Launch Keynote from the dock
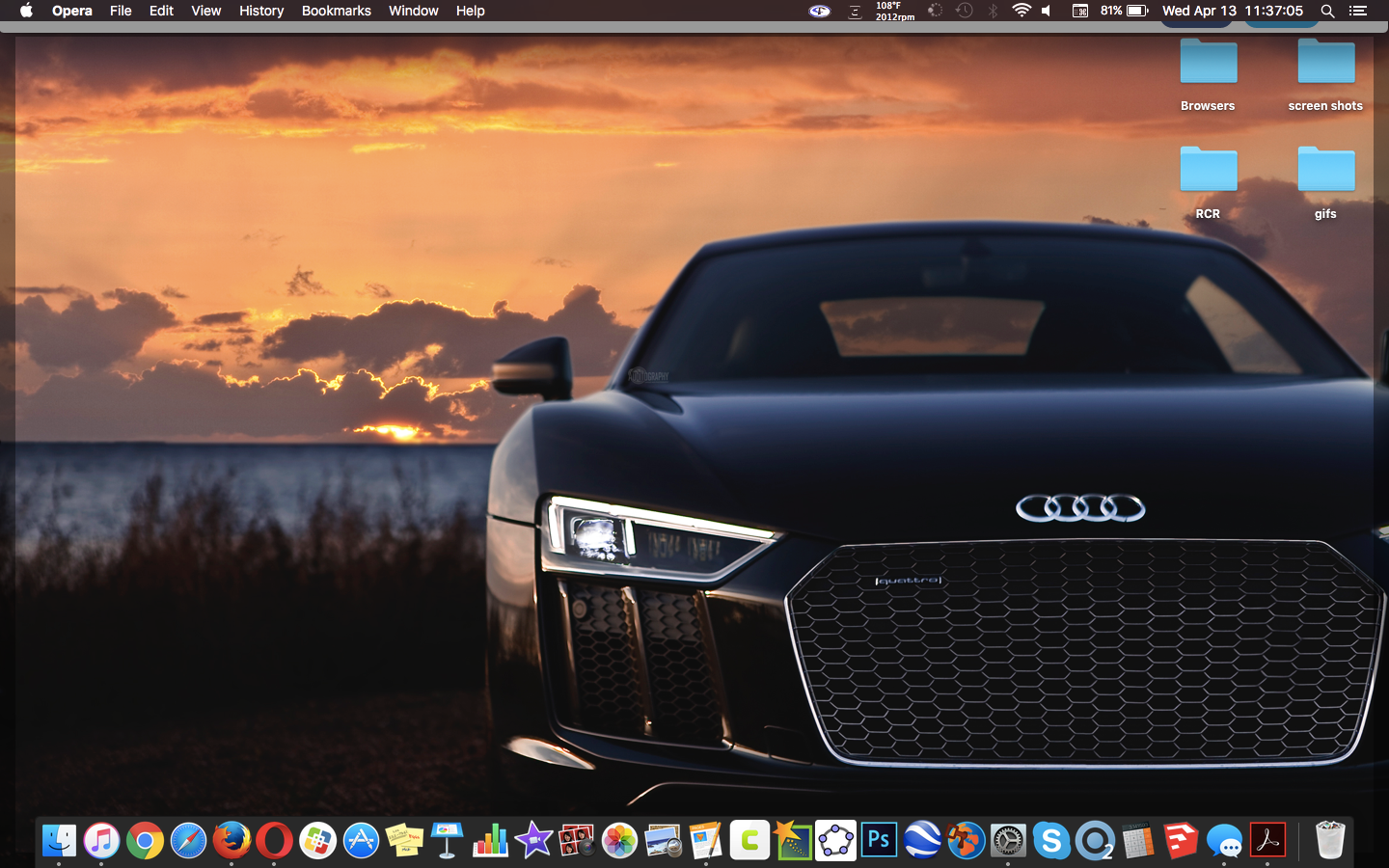Screen dimensions: 1389x868 [x=447, y=841]
